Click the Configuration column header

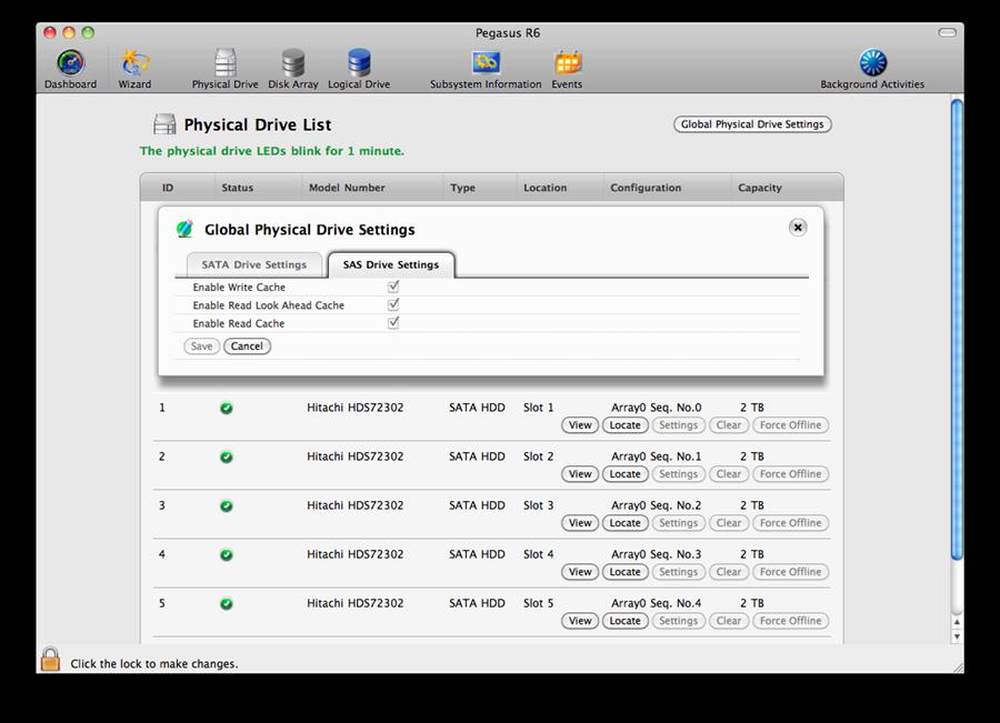tap(645, 187)
